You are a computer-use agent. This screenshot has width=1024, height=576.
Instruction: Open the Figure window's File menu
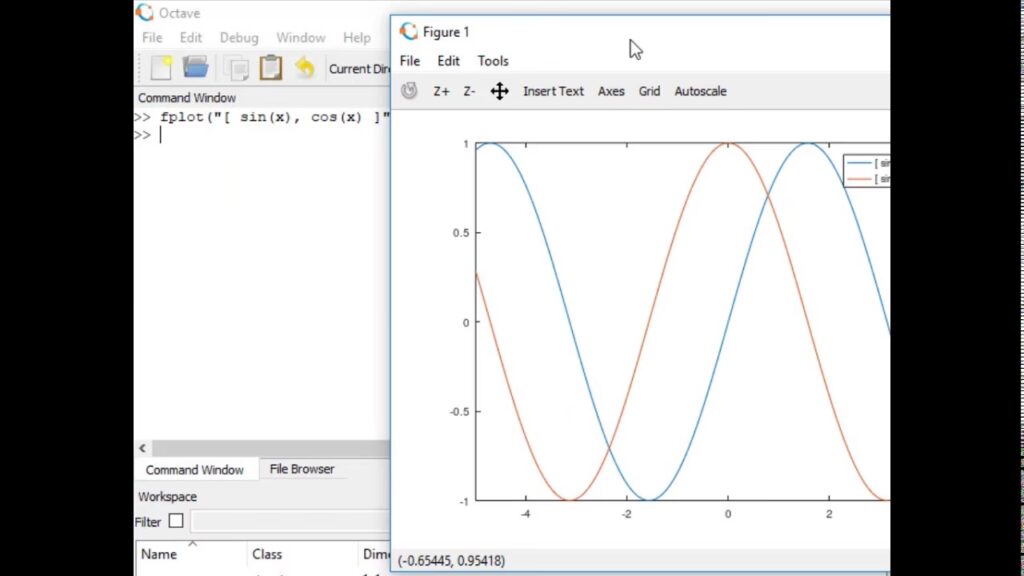click(410, 61)
